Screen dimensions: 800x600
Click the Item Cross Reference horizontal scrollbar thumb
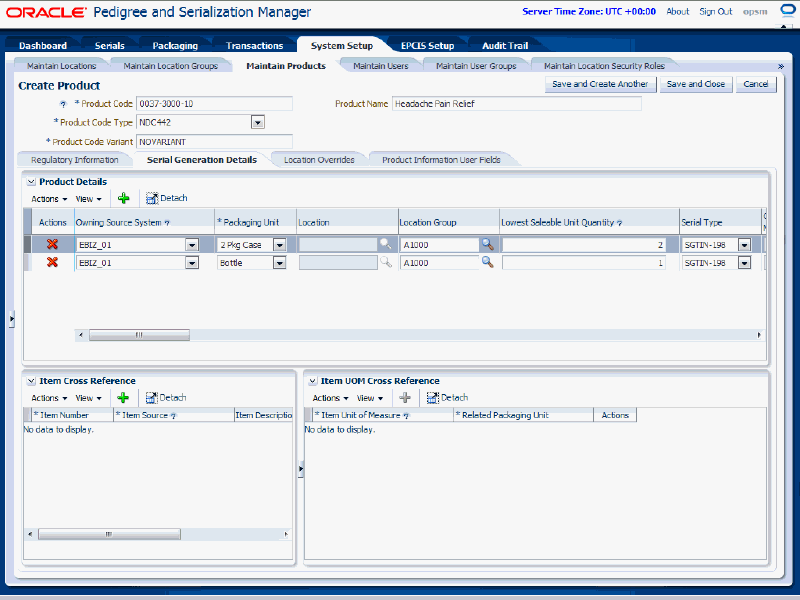tap(109, 534)
